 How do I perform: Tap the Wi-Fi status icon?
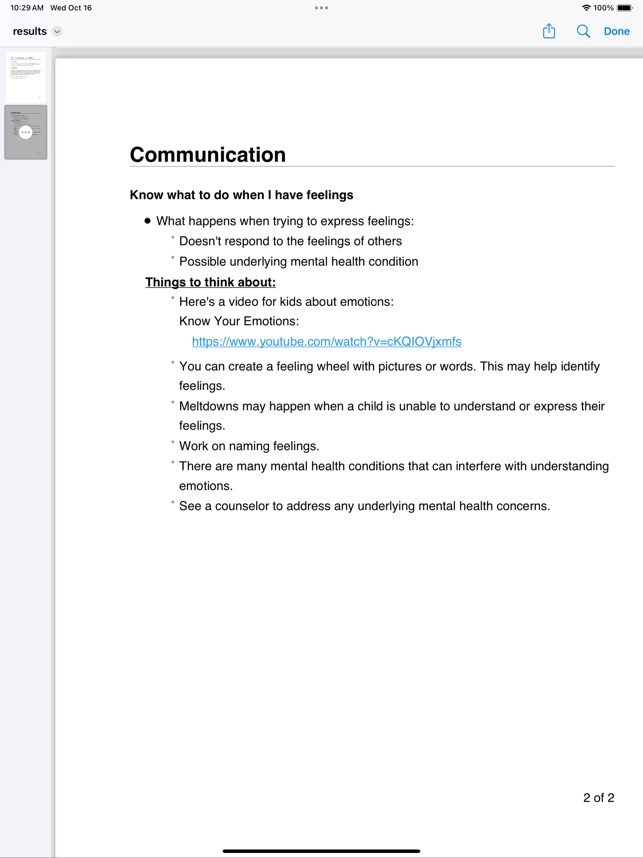point(586,8)
